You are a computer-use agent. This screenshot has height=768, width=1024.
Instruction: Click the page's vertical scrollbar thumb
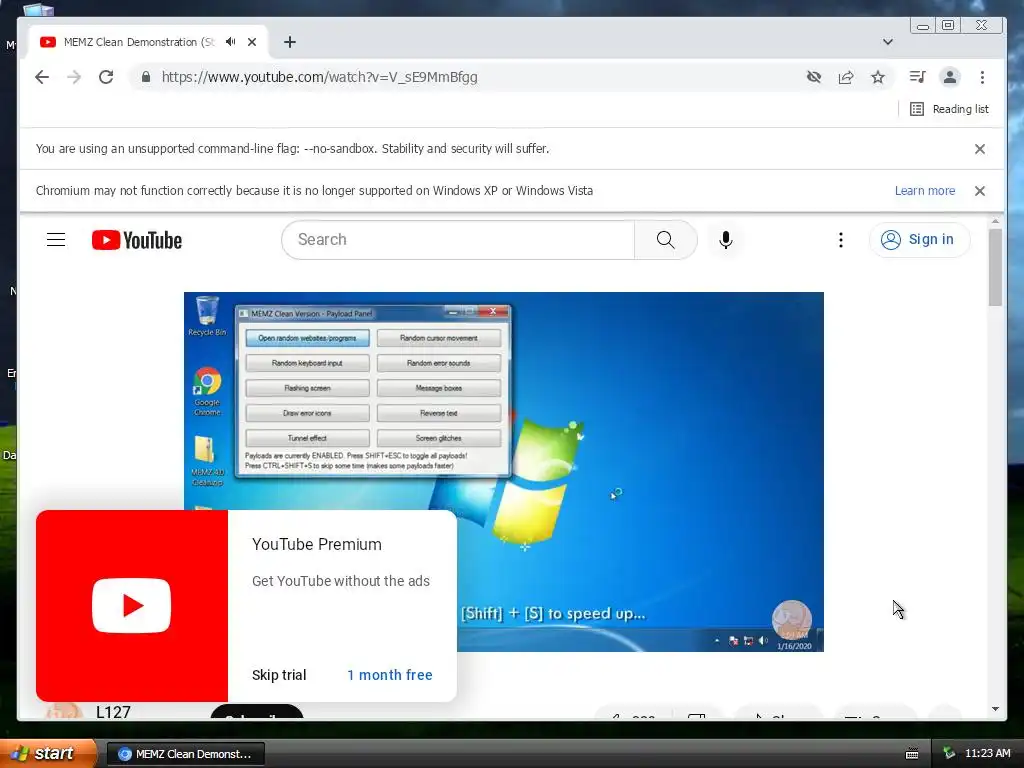coord(995,266)
